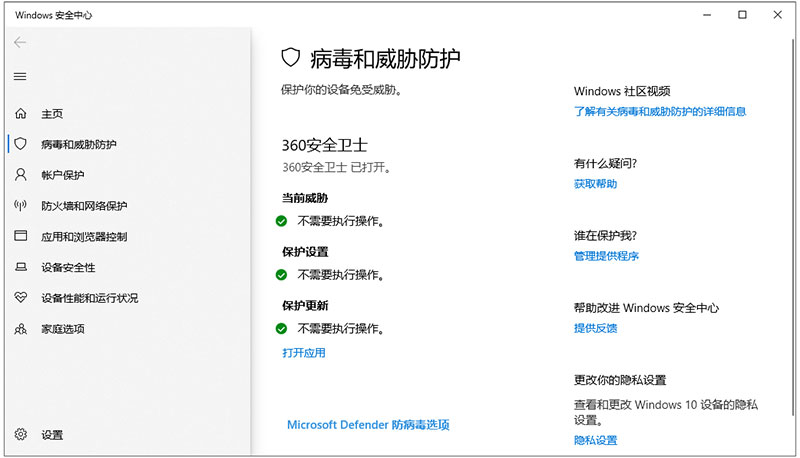Open 设置 at sidebar bottom
This screenshot has height=458, width=800.
point(52,435)
